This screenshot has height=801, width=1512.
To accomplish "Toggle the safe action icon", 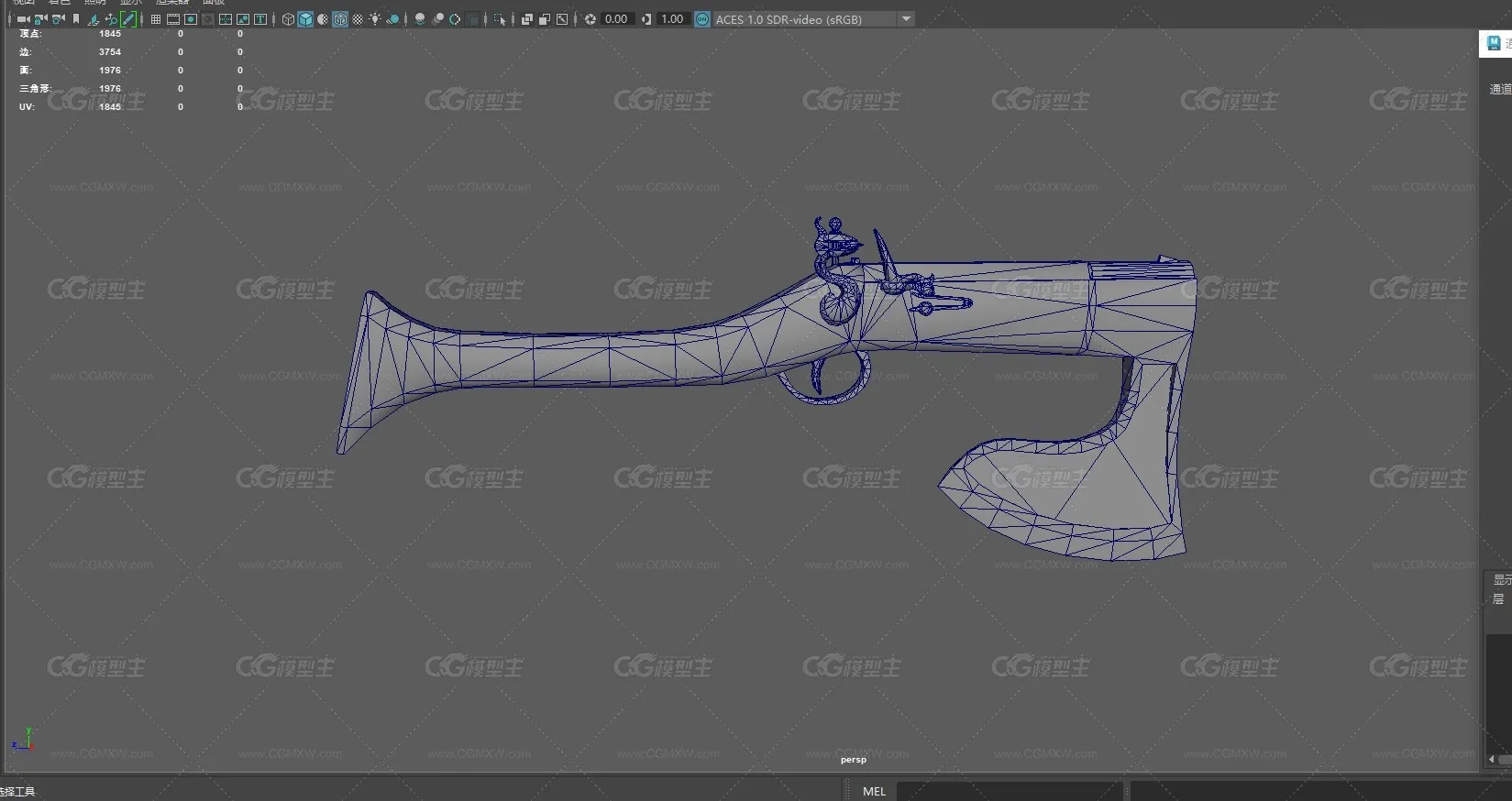I will (243, 19).
